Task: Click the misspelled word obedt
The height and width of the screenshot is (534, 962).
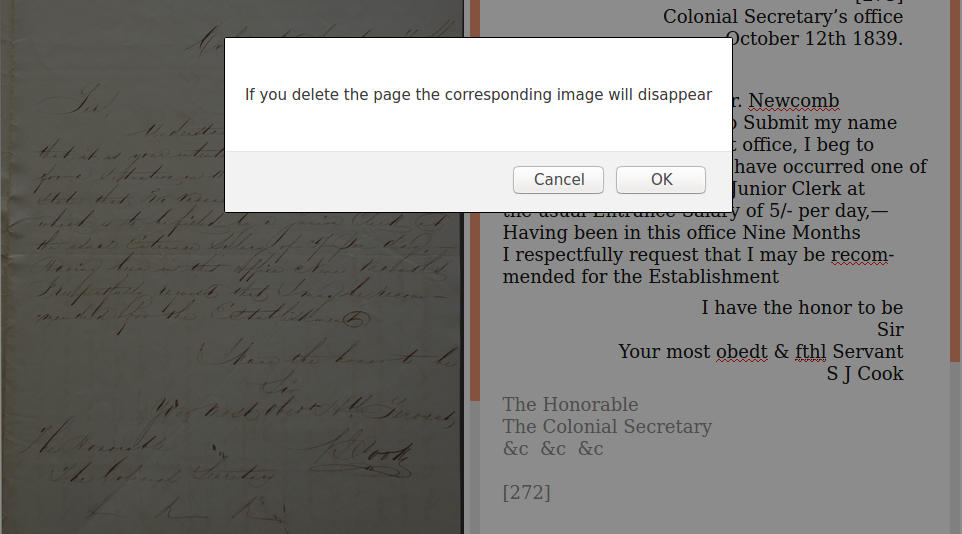Action: tap(742, 352)
